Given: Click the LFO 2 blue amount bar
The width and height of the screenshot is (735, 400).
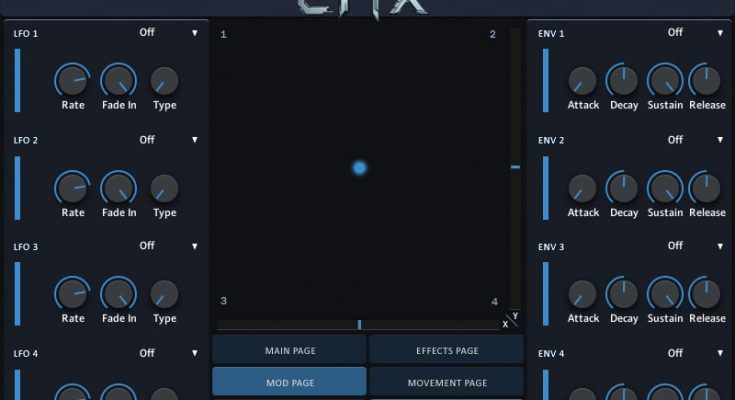Looking at the screenshot, I should click(17, 187).
